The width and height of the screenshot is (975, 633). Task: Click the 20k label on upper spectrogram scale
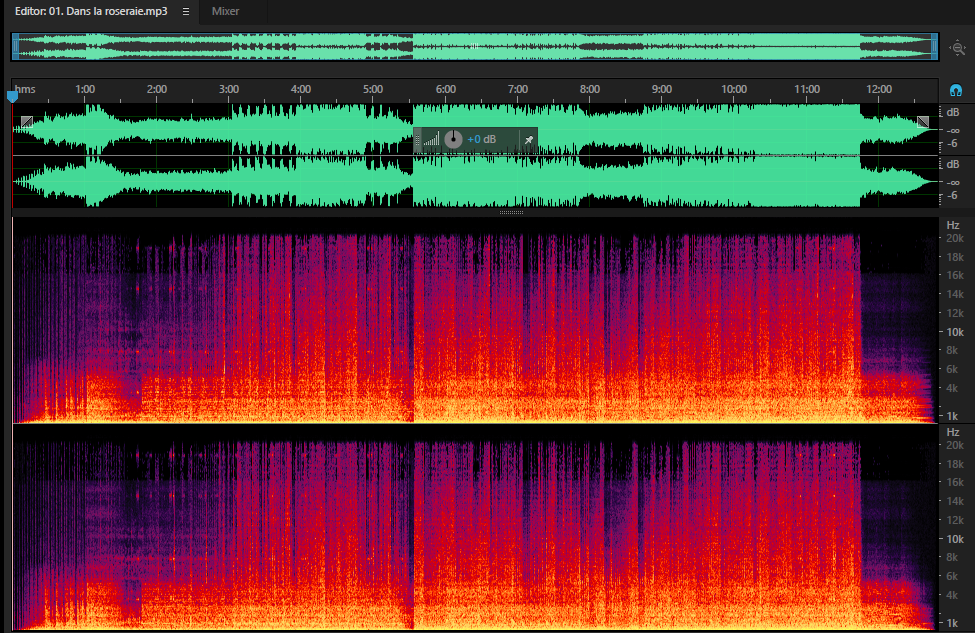[x=954, y=238]
